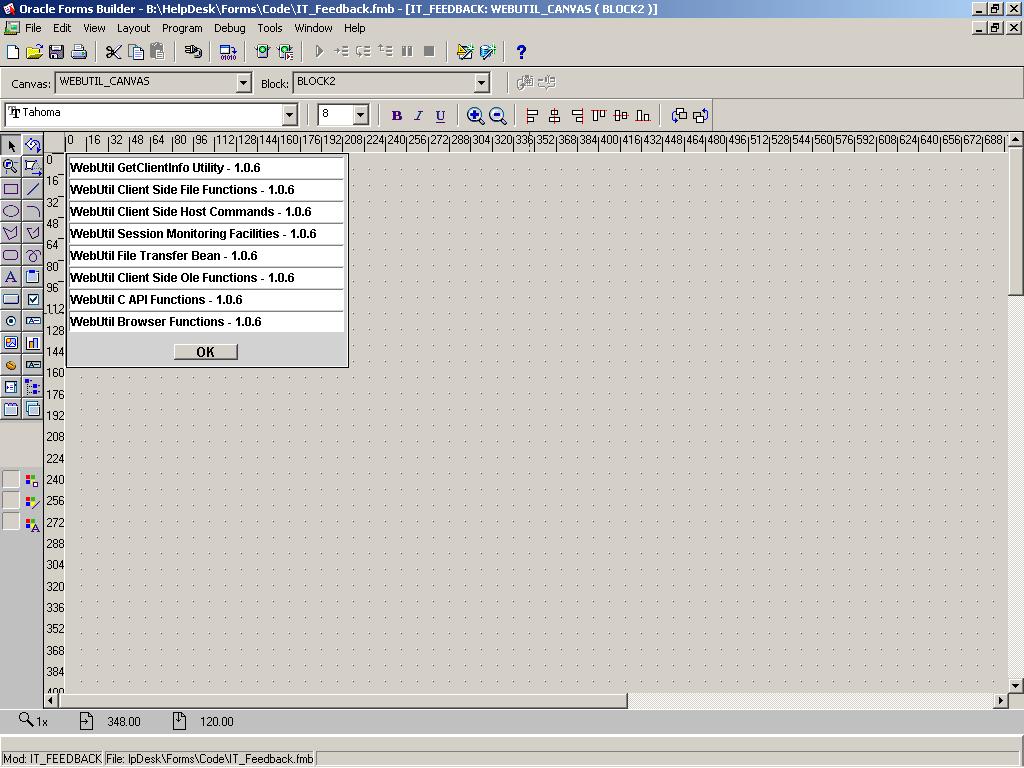This screenshot has height=768, width=1024.
Task: Click the blue Help question mark
Action: coord(521,52)
